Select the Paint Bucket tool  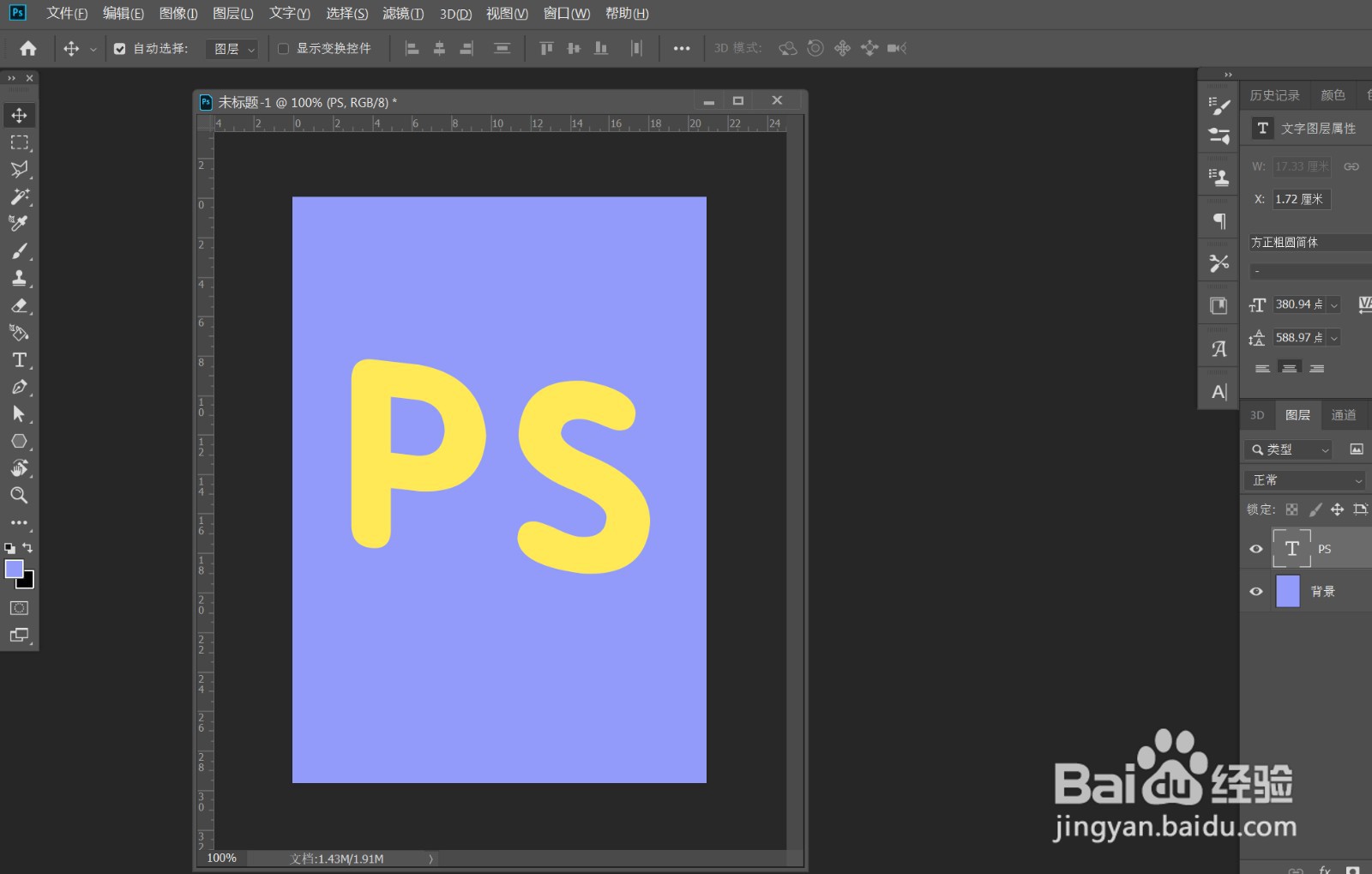(19, 333)
